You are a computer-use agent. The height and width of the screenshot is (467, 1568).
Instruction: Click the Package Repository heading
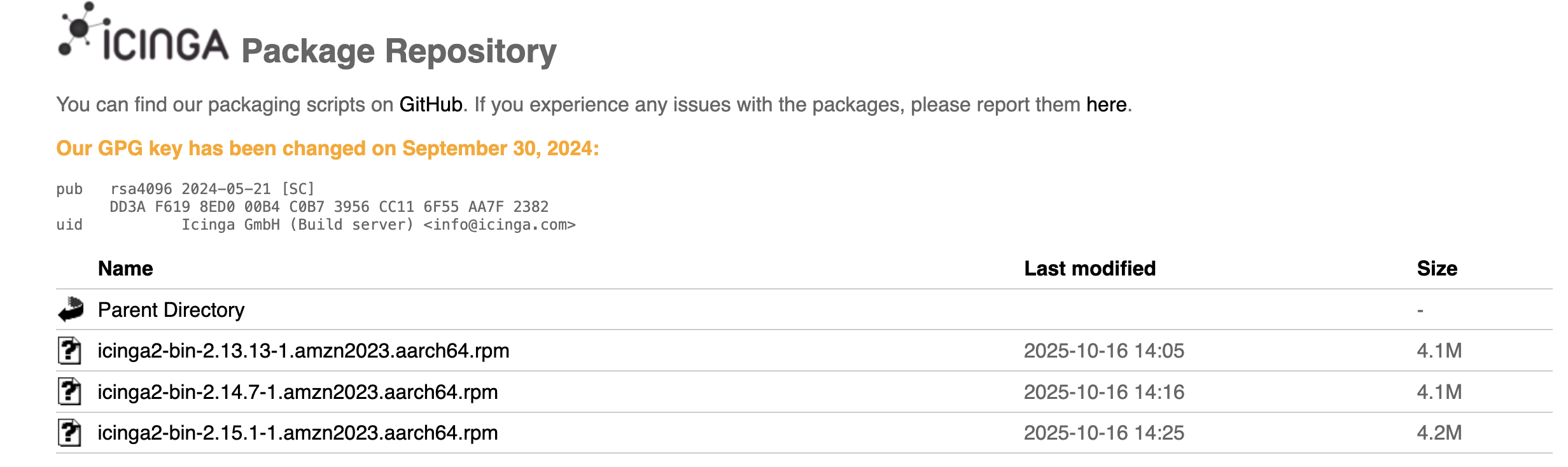[x=398, y=51]
